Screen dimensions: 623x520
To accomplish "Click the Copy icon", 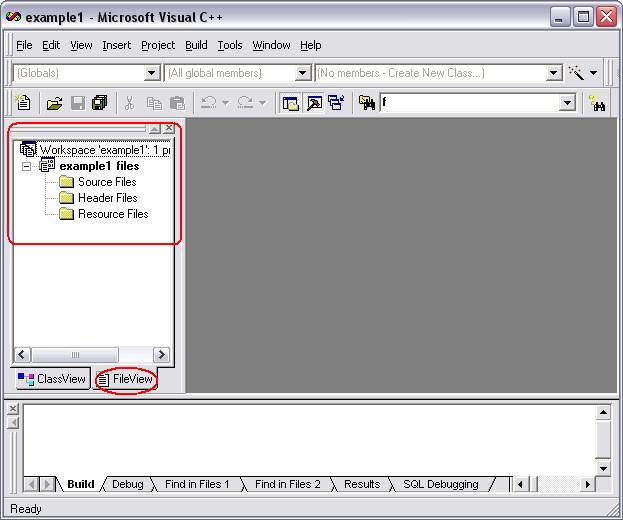I will click(x=154, y=103).
